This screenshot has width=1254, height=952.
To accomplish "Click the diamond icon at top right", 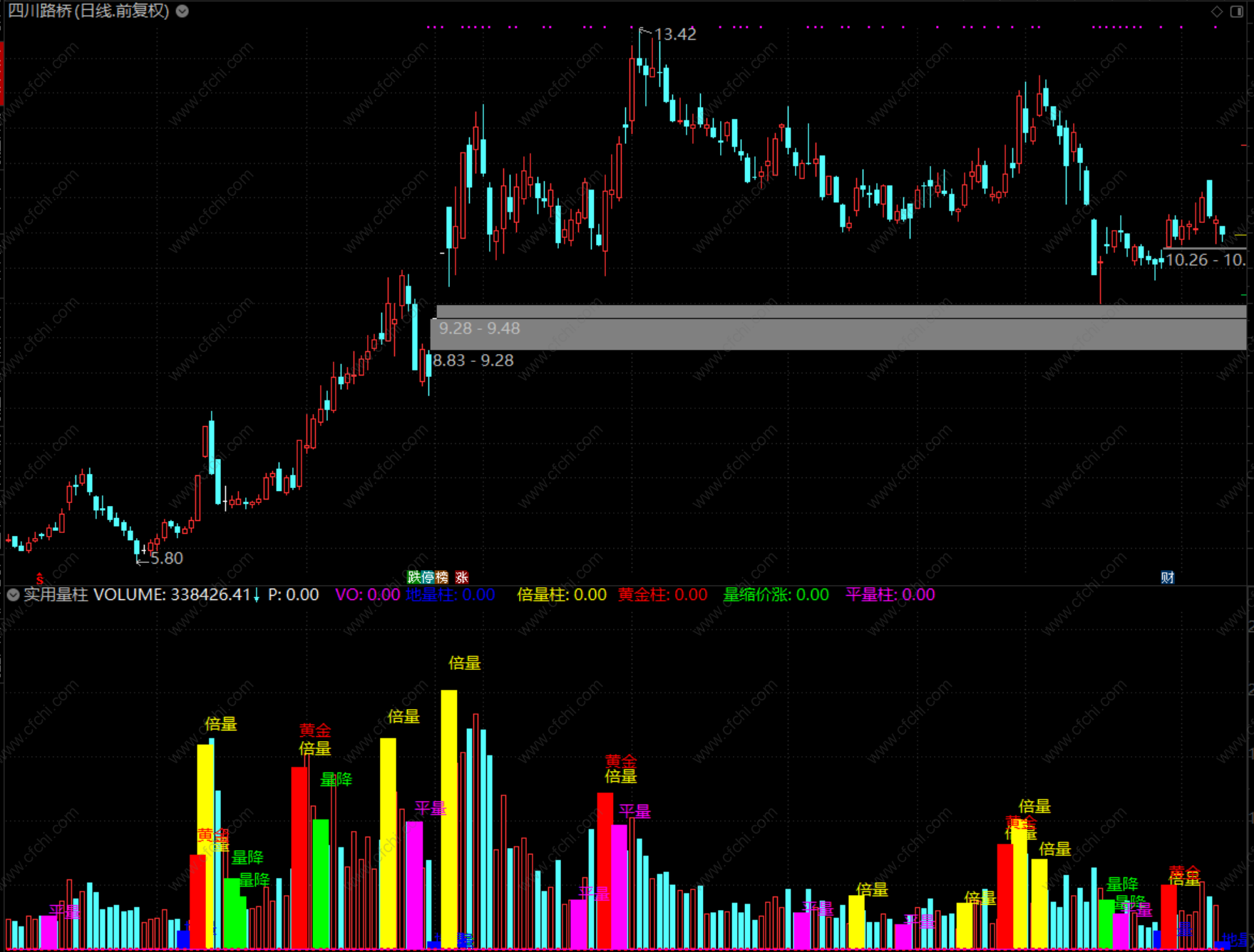I will [x=1217, y=11].
